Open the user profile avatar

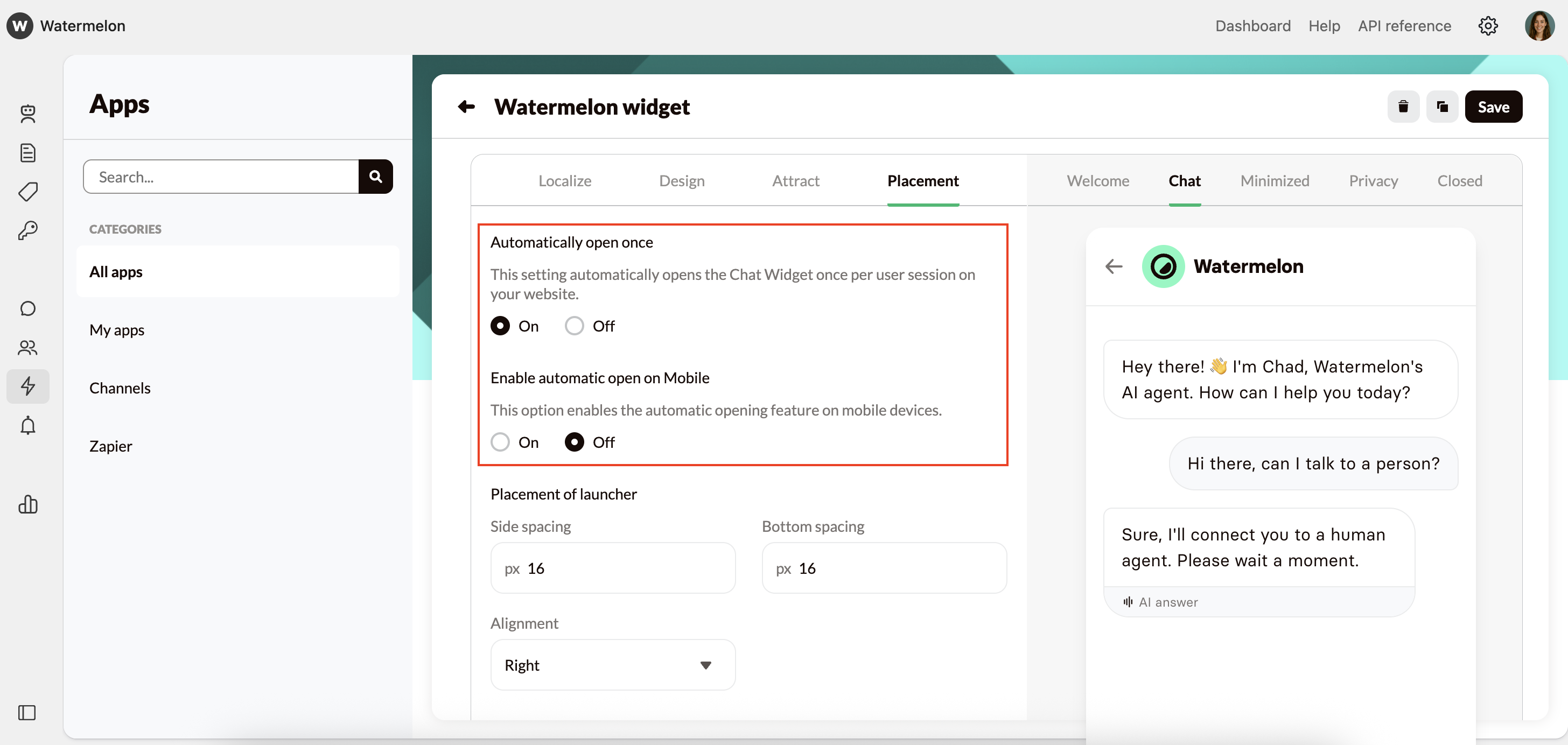tap(1539, 25)
